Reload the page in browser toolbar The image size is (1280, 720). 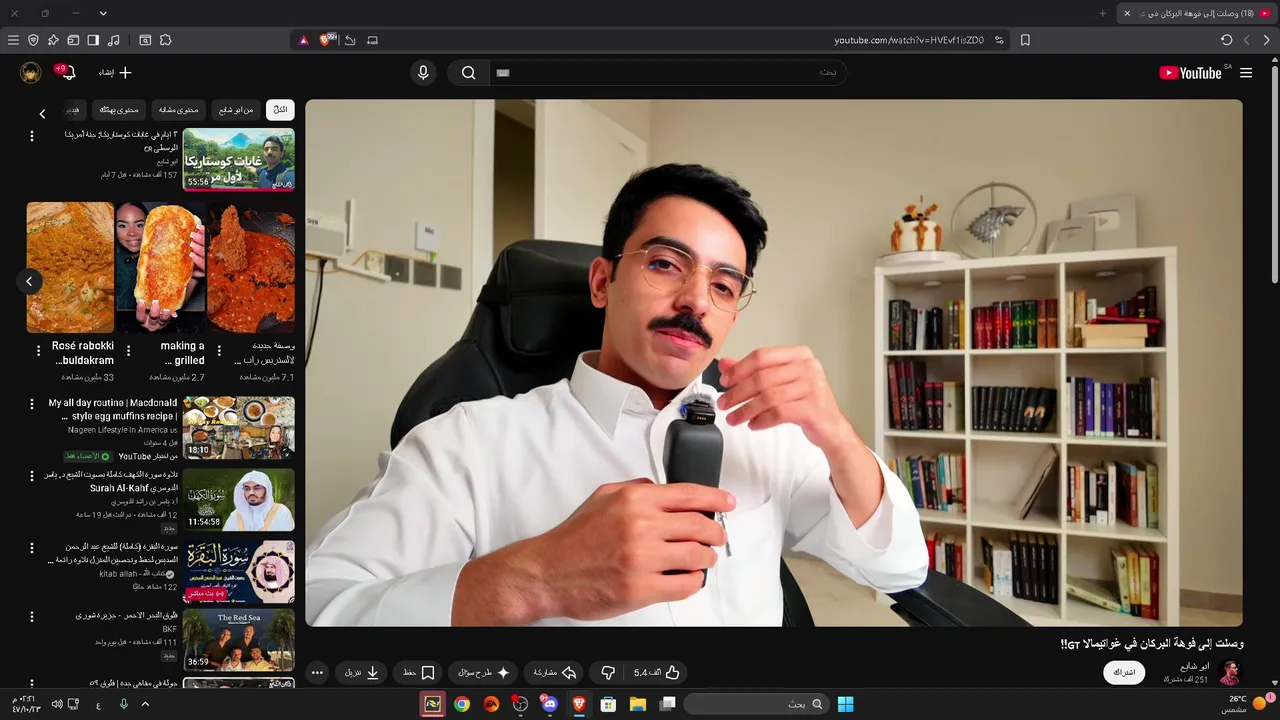click(x=1227, y=40)
